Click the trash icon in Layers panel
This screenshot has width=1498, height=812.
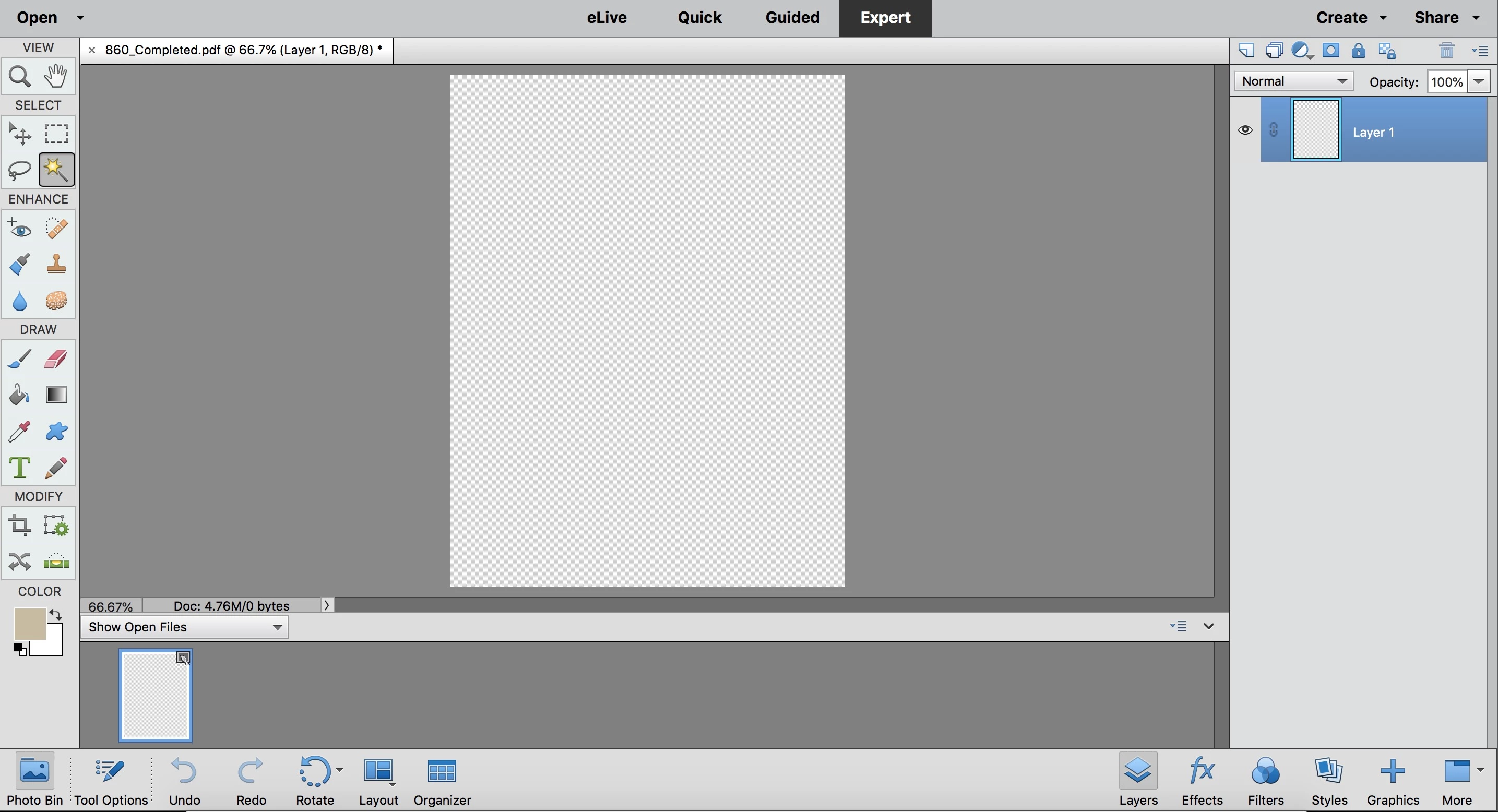pyautogui.click(x=1447, y=51)
